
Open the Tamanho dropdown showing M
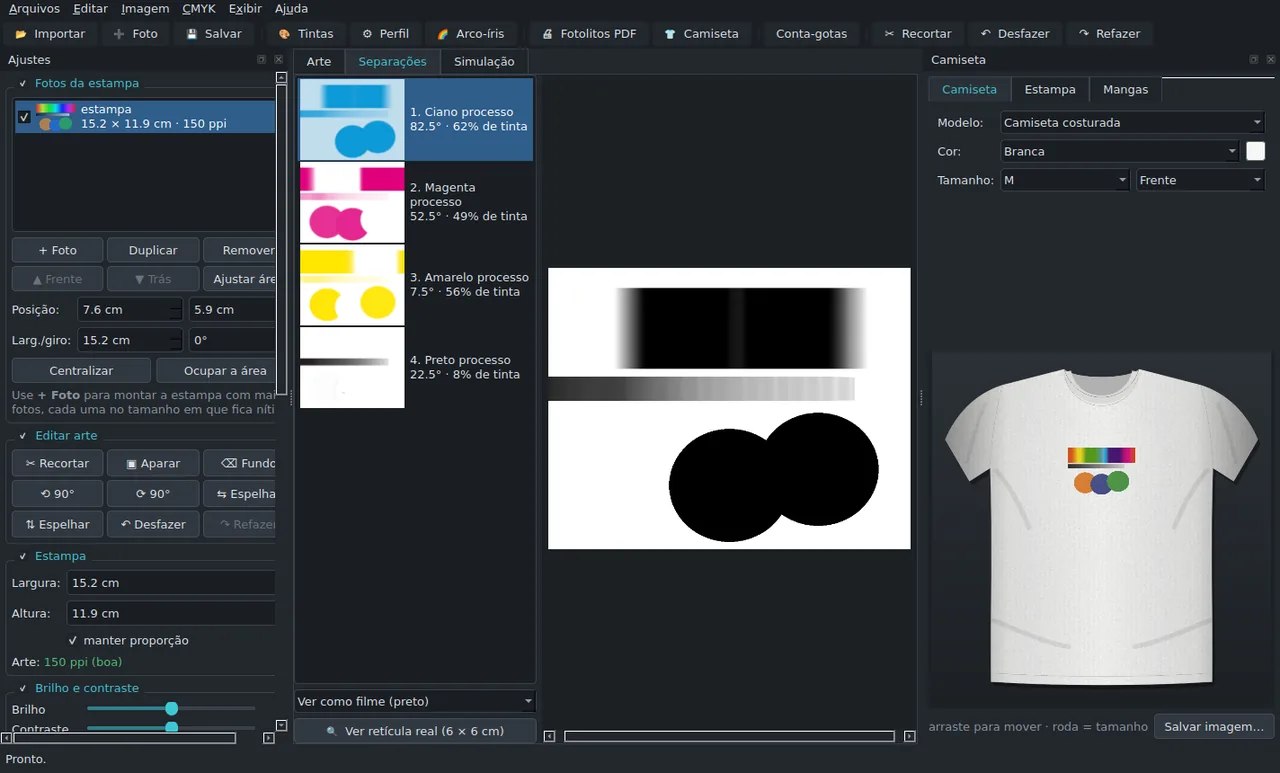click(x=1064, y=180)
